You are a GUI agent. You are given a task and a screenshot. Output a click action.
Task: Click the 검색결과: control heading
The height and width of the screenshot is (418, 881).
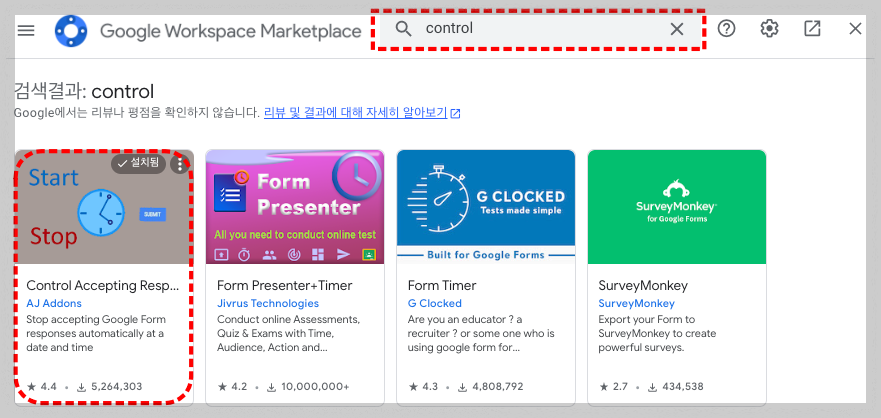pyautogui.click(x=83, y=91)
